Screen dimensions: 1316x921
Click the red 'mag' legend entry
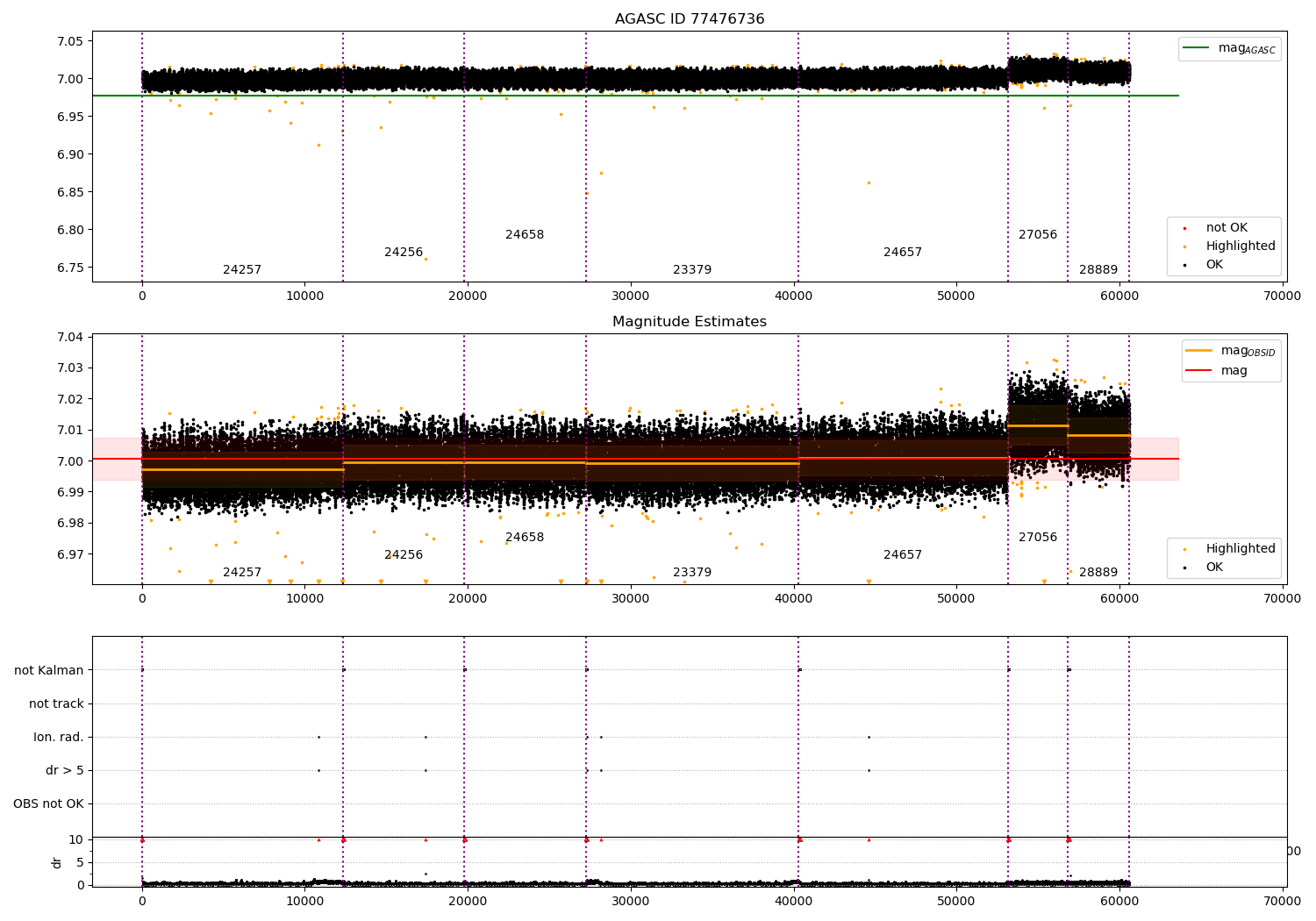pyautogui.click(x=1218, y=371)
